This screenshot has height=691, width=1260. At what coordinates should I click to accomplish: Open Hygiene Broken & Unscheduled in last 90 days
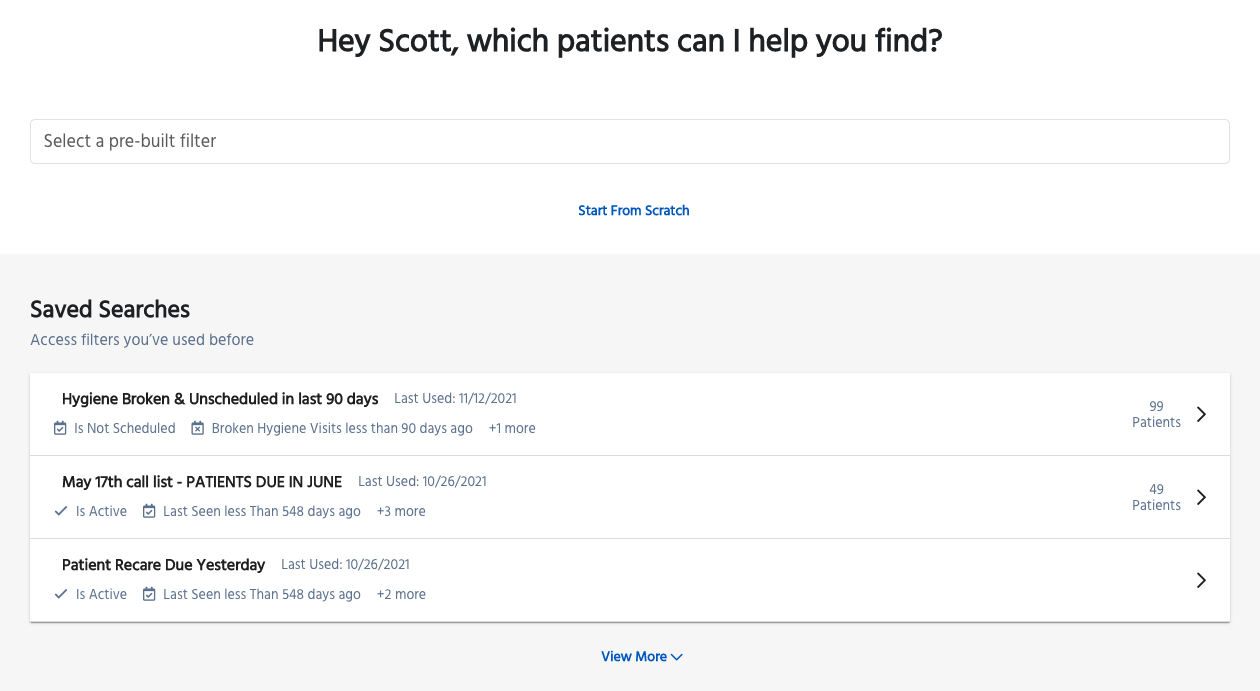[x=220, y=399]
